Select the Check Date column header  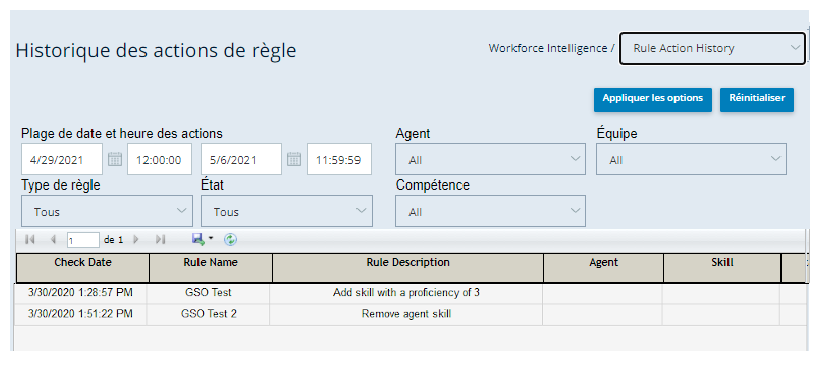coord(83,268)
